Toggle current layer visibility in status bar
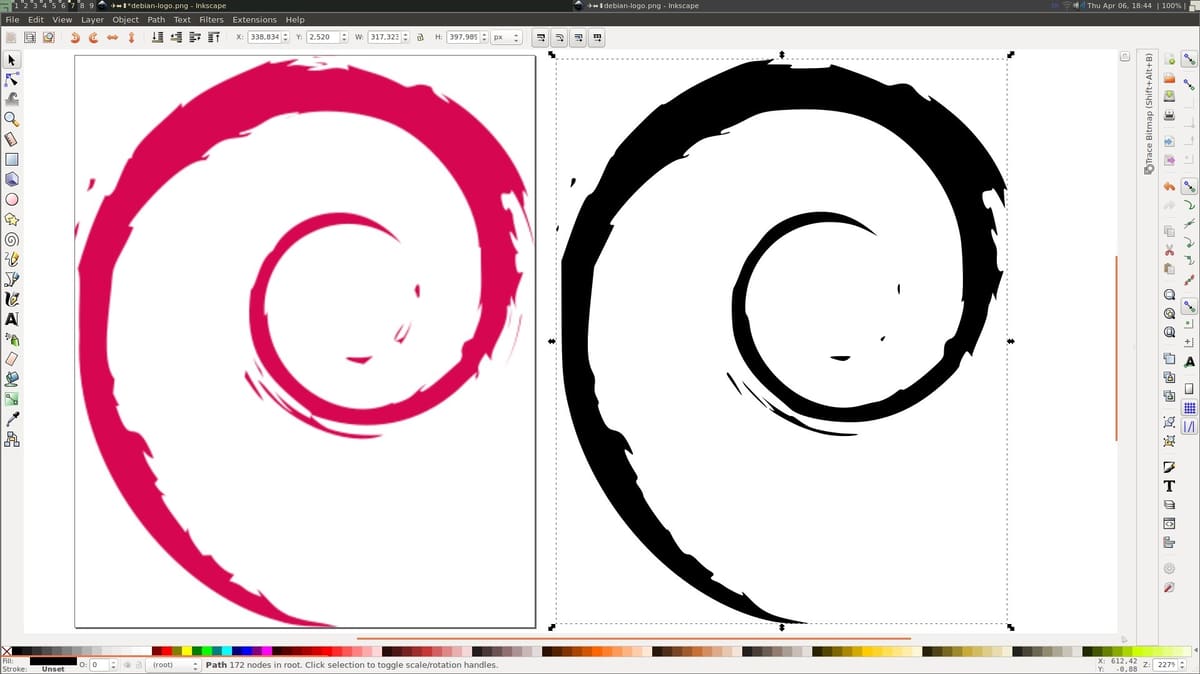 pyautogui.click(x=126, y=664)
